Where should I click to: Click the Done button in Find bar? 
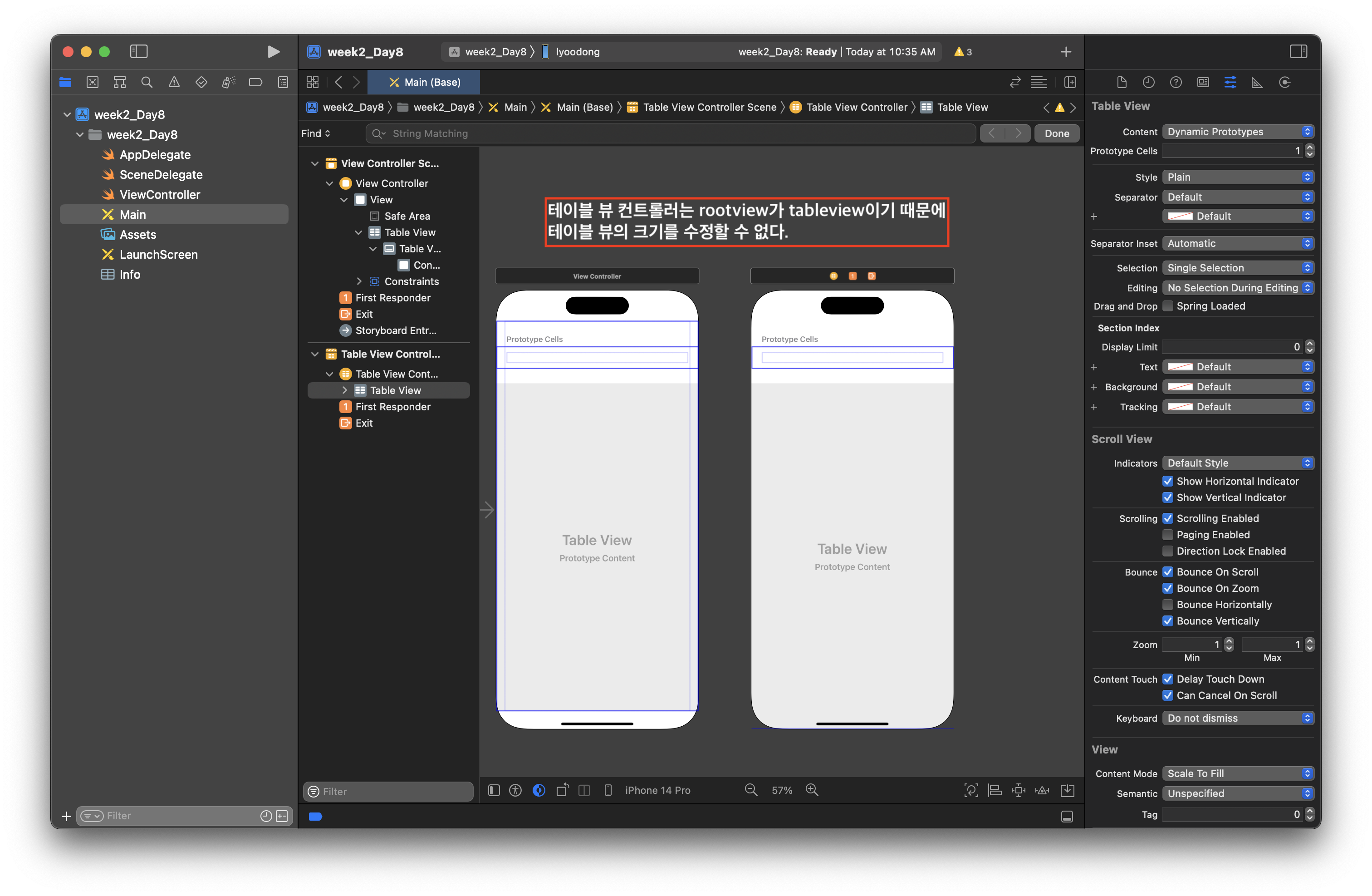click(1056, 133)
